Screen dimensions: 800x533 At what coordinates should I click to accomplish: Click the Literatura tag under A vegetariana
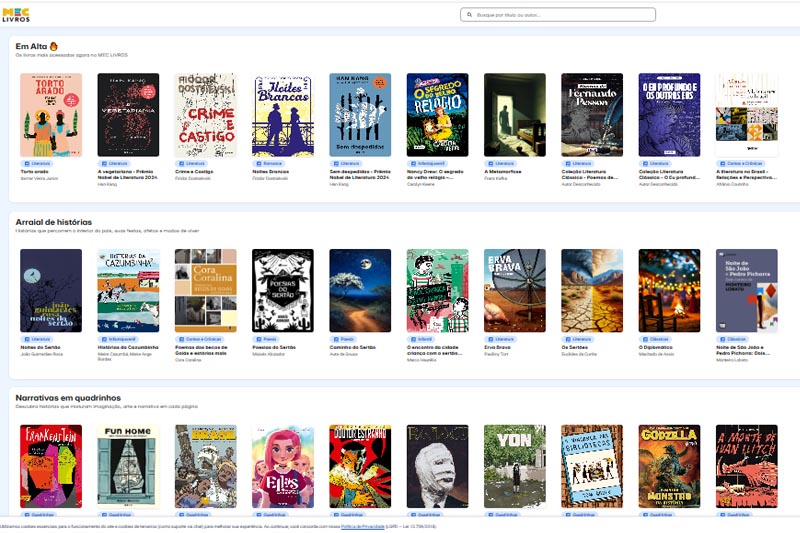[114, 164]
